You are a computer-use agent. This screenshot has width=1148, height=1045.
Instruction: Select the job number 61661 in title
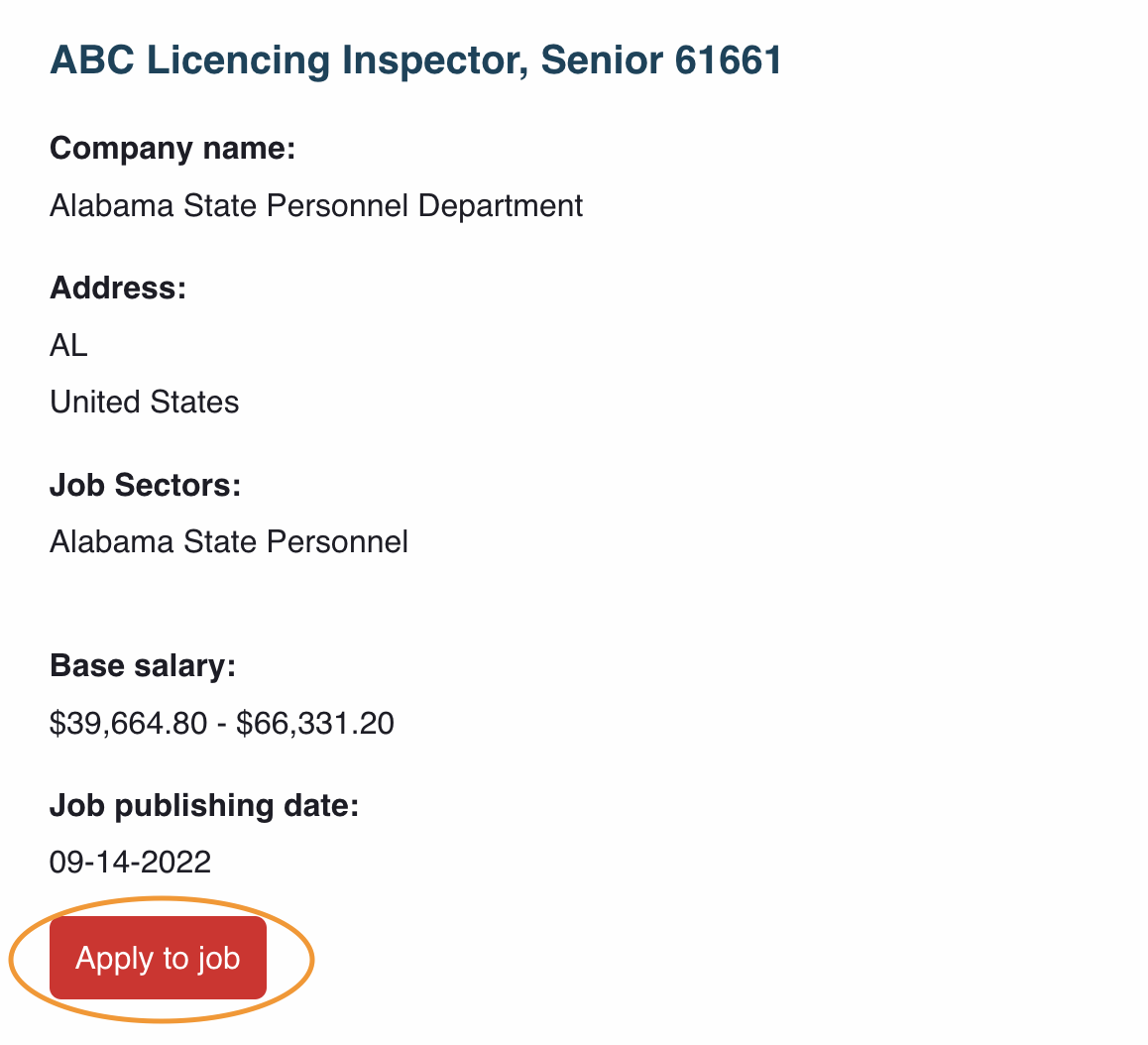(728, 60)
